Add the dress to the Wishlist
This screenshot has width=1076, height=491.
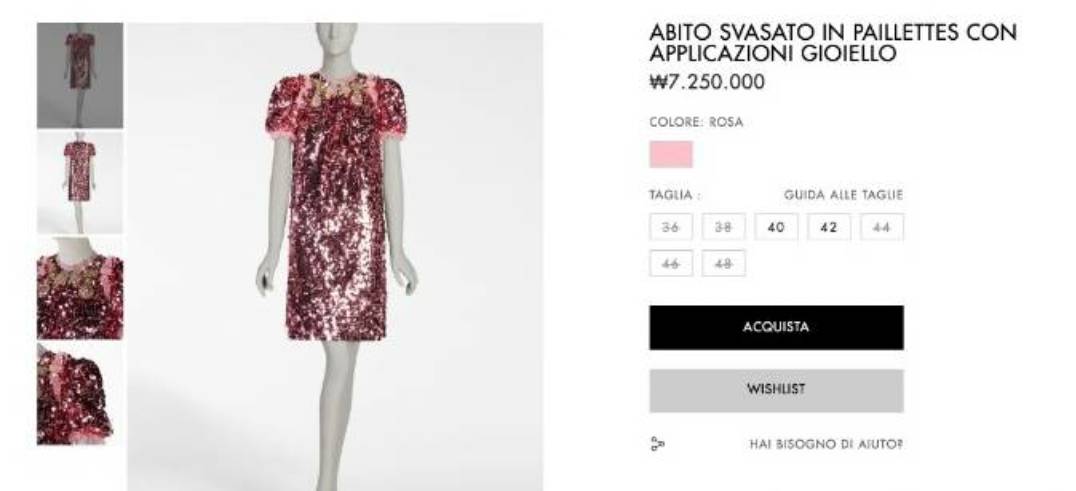point(776,391)
